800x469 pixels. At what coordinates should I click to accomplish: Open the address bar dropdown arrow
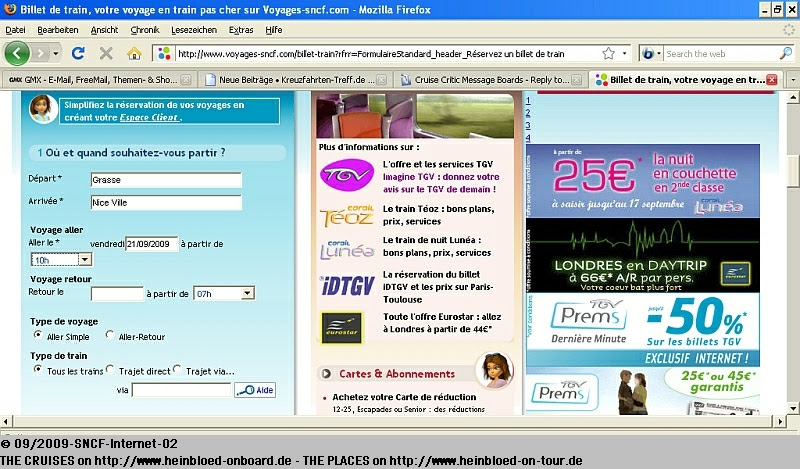pyautogui.click(x=624, y=53)
